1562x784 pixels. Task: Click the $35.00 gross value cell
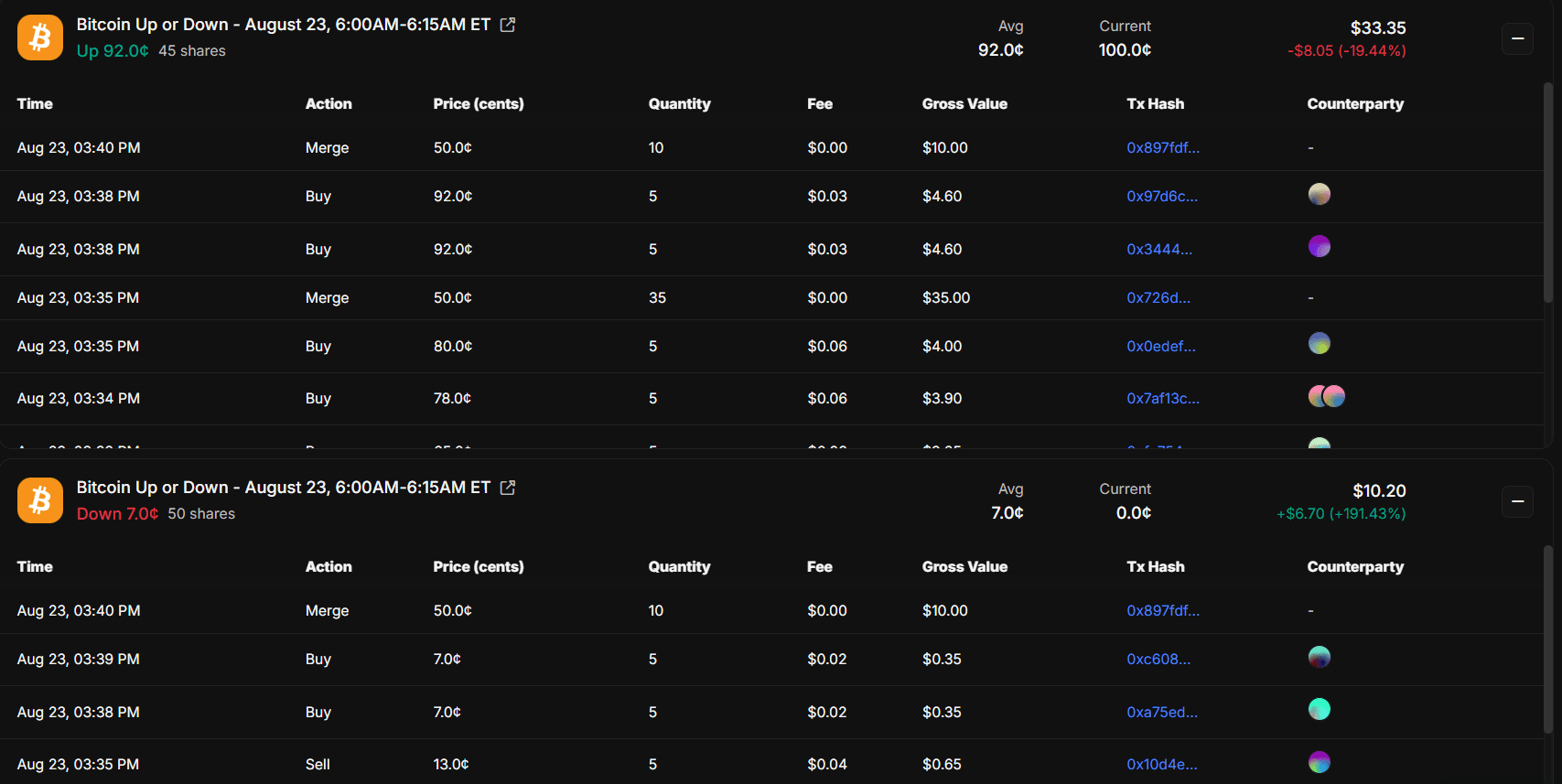tap(946, 297)
